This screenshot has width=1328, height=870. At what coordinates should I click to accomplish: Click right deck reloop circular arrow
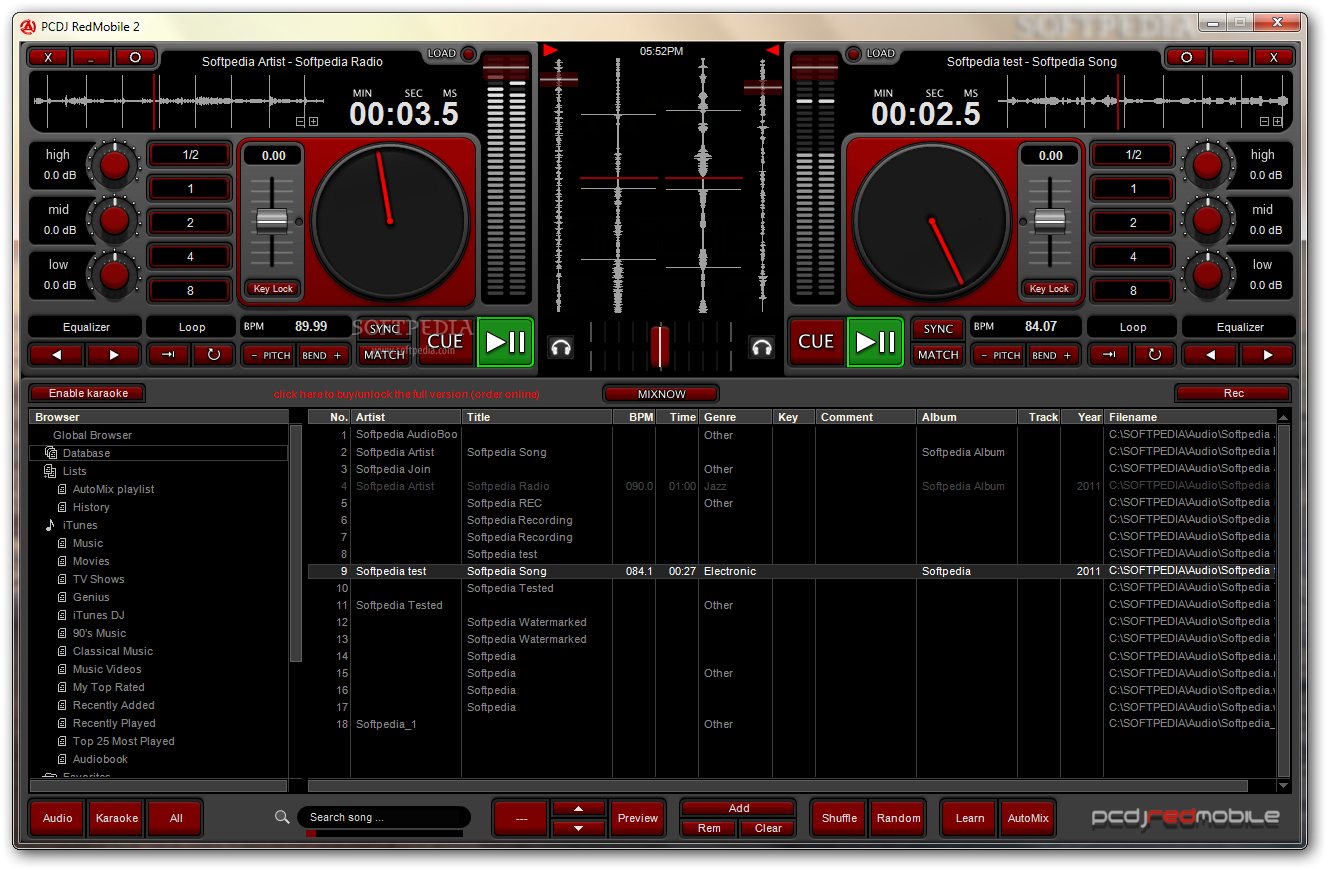[x=1154, y=354]
